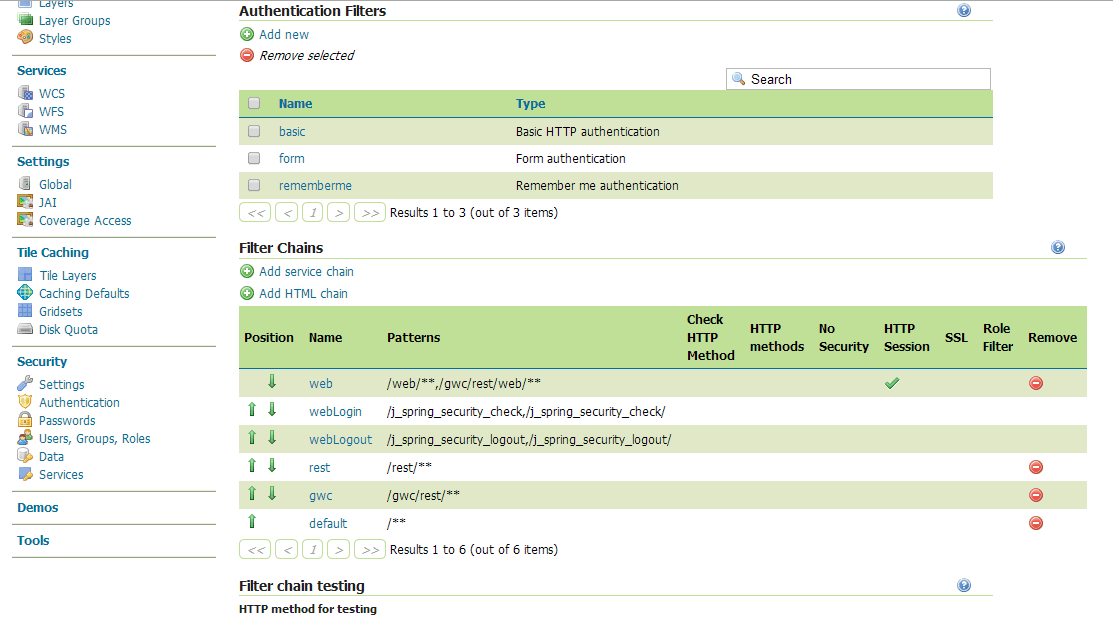Open Layer Groups page

click(x=75, y=21)
